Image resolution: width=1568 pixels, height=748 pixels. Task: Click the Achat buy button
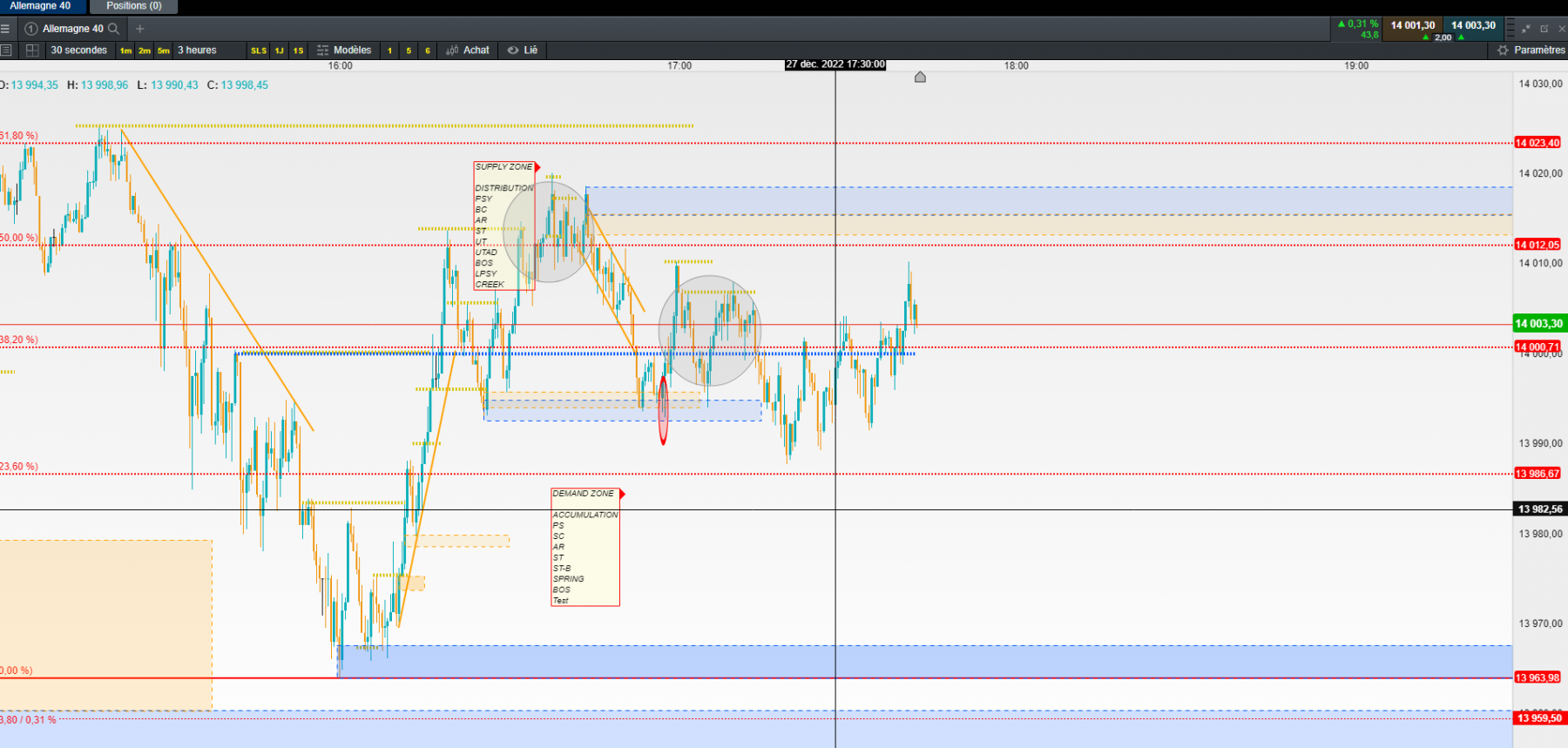tap(468, 51)
